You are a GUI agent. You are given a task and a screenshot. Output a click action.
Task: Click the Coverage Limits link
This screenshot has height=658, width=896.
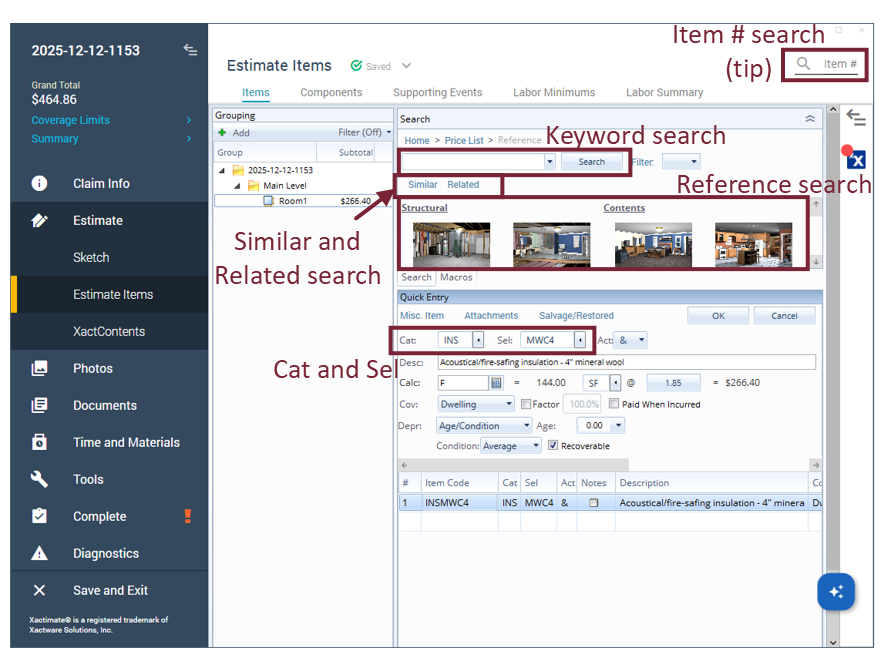coord(70,120)
